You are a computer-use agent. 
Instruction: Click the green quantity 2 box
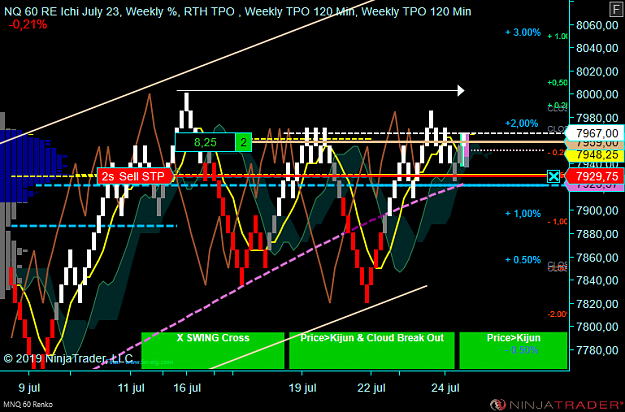(244, 142)
